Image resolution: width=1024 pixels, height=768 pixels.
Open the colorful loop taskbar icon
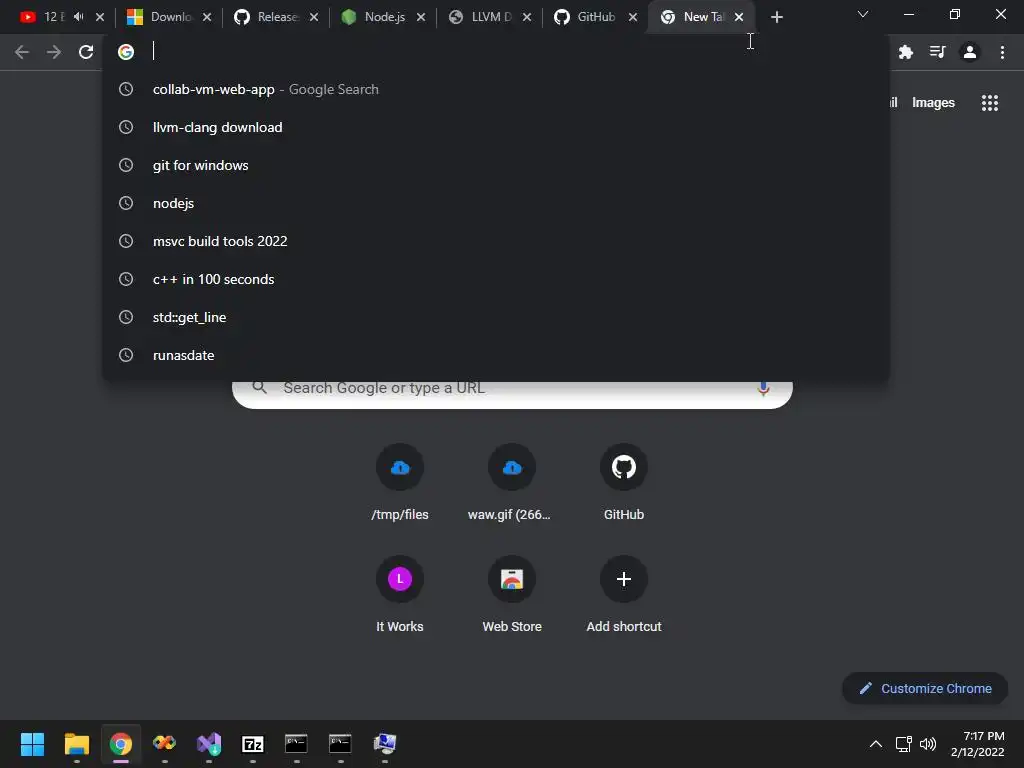(165, 744)
